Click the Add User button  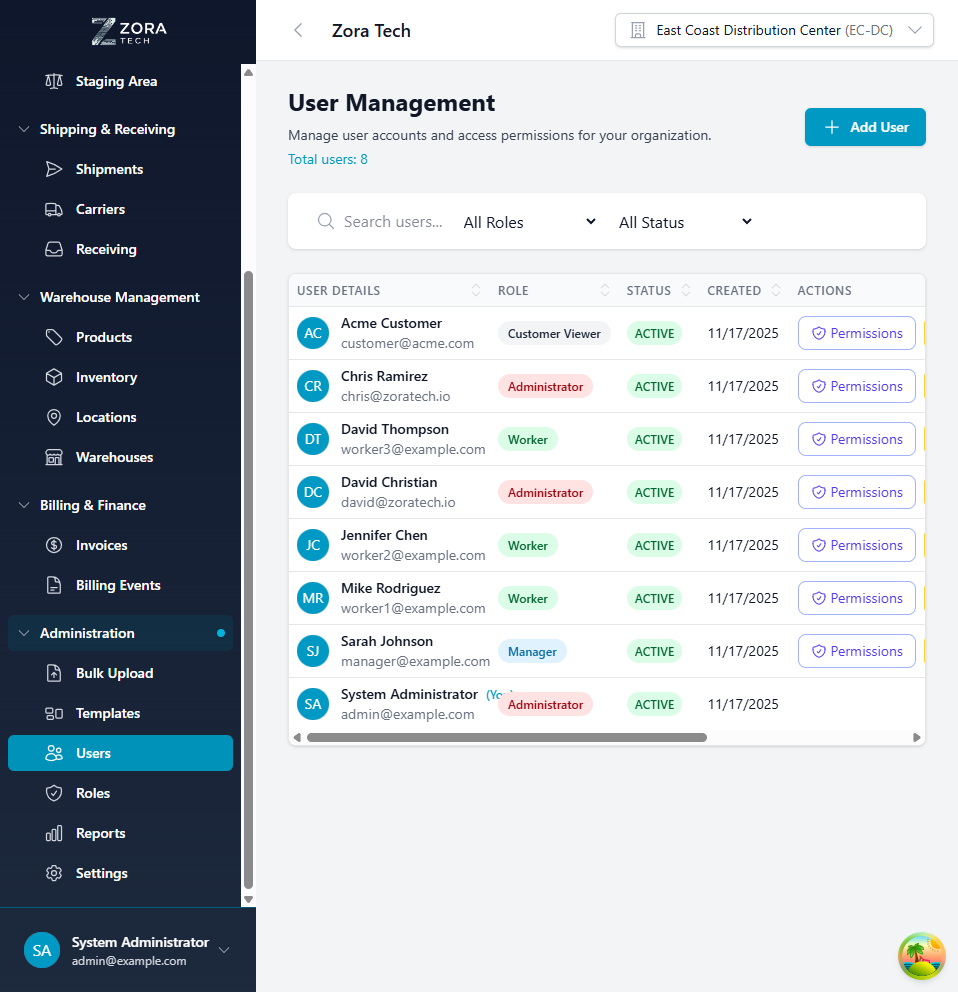(865, 127)
